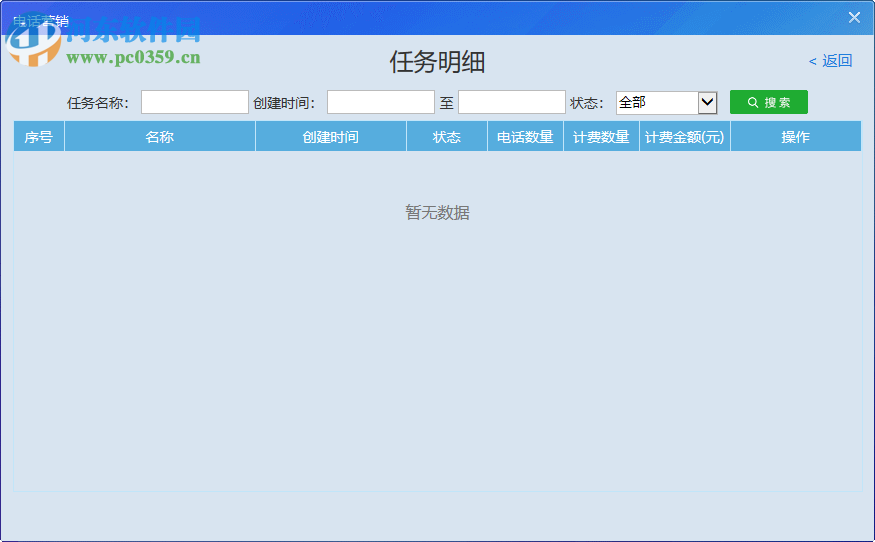The height and width of the screenshot is (542, 875).
Task: Click the 状态 column header
Action: click(447, 137)
